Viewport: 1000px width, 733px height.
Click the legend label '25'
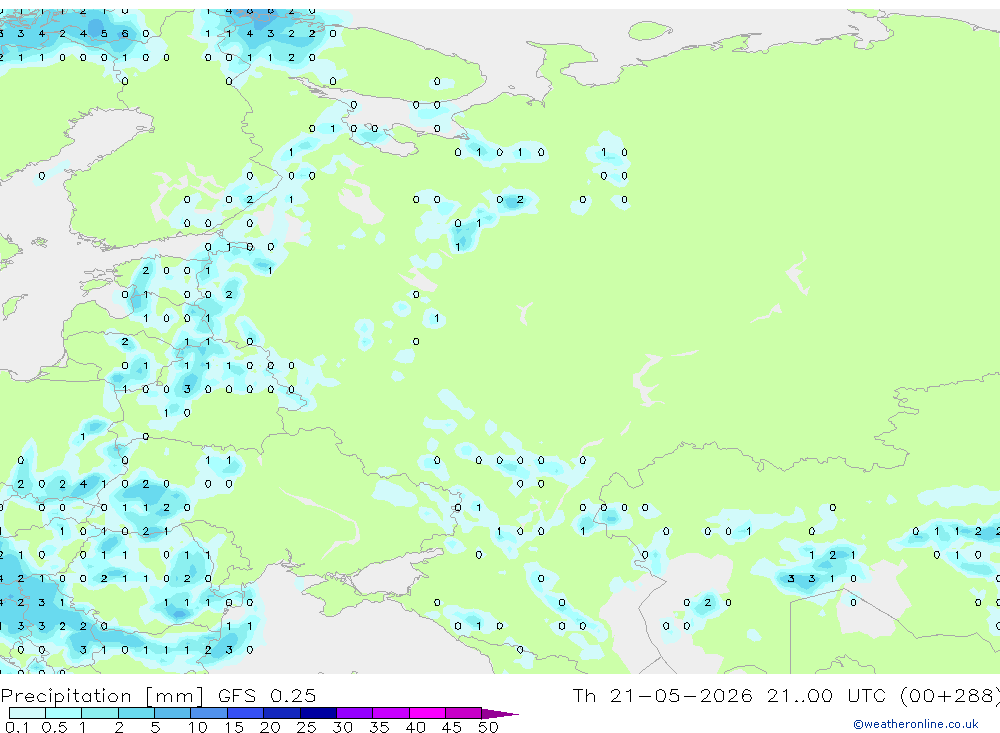306,727
